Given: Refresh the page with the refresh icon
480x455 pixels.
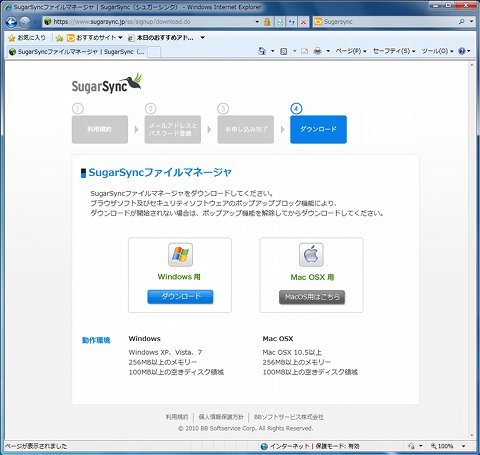Looking at the screenshot, I should (x=292, y=22).
